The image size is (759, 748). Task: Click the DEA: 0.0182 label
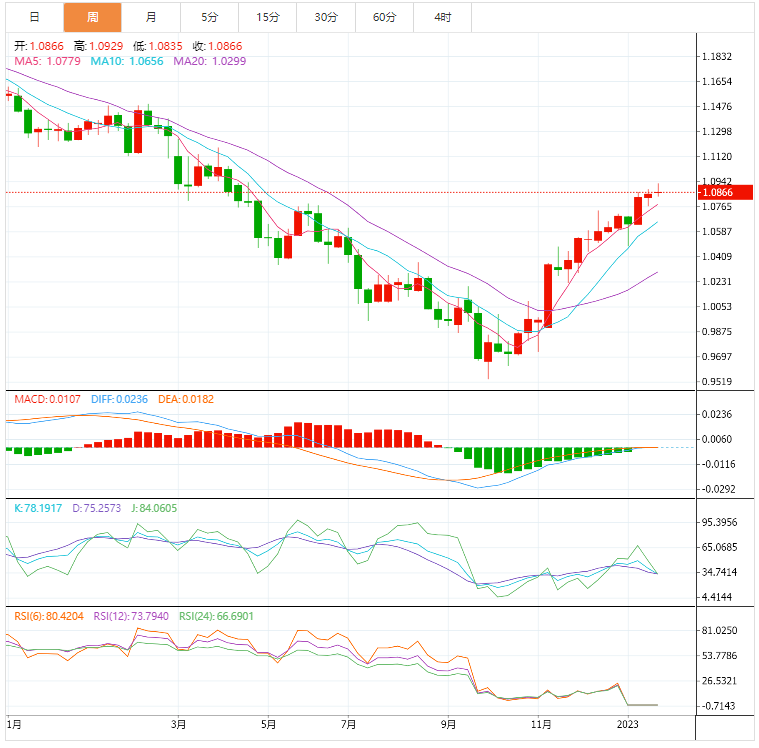(x=186, y=399)
